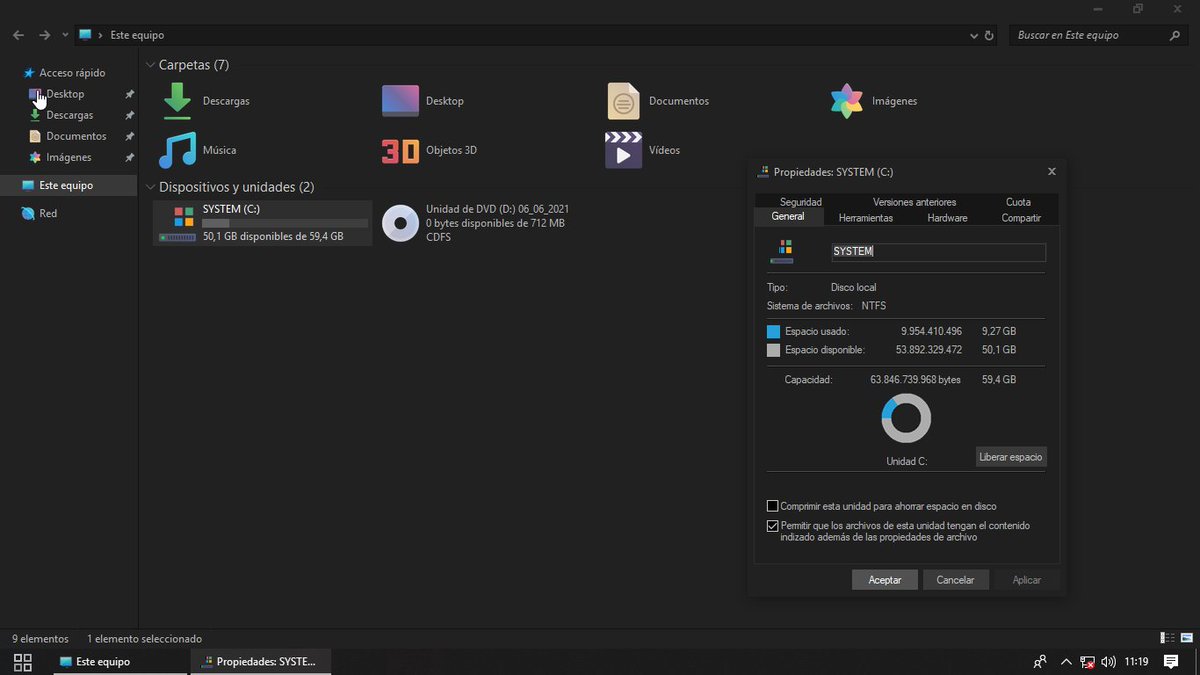Image resolution: width=1200 pixels, height=675 pixels.
Task: Click the 11:19 taskbar clock
Action: [x=1136, y=662]
